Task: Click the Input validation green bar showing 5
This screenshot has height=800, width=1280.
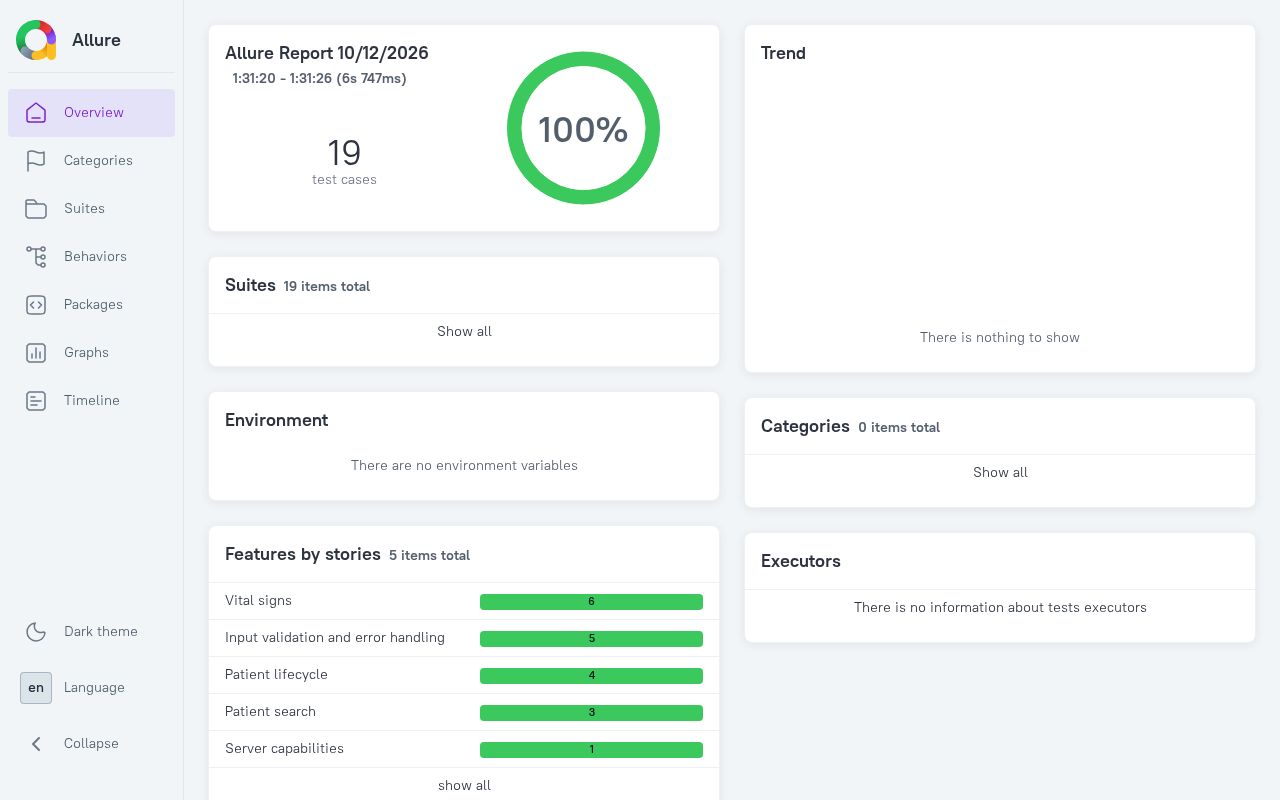Action: 591,639
